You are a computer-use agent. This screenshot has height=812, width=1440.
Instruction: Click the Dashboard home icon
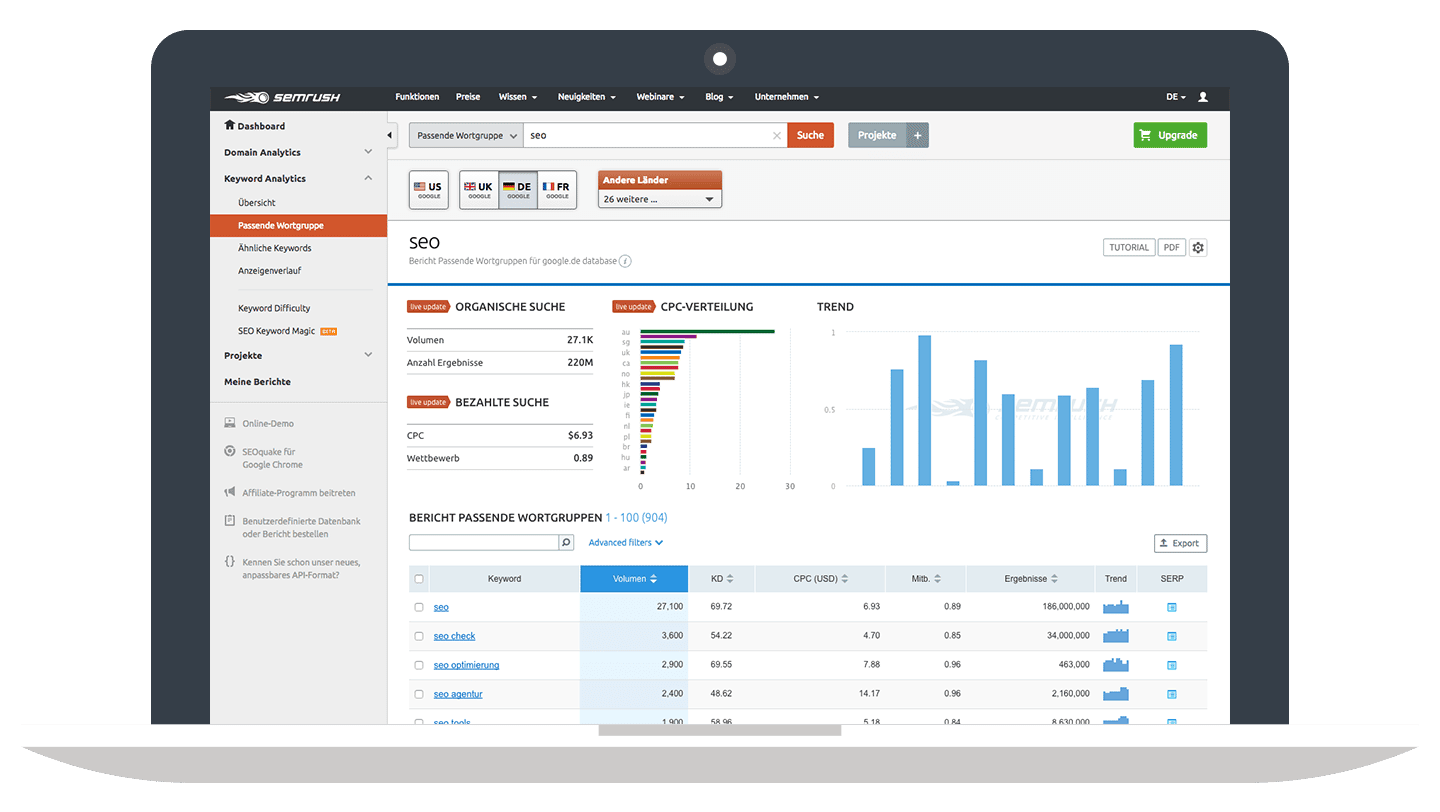[x=230, y=125]
